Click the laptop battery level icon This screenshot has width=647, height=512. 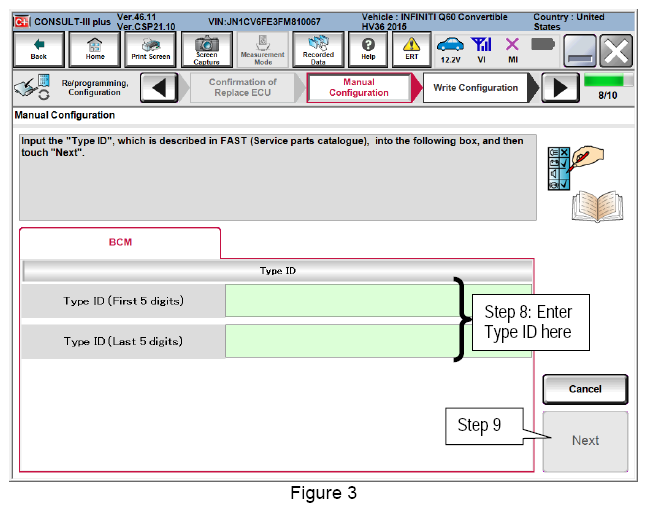(x=543, y=44)
